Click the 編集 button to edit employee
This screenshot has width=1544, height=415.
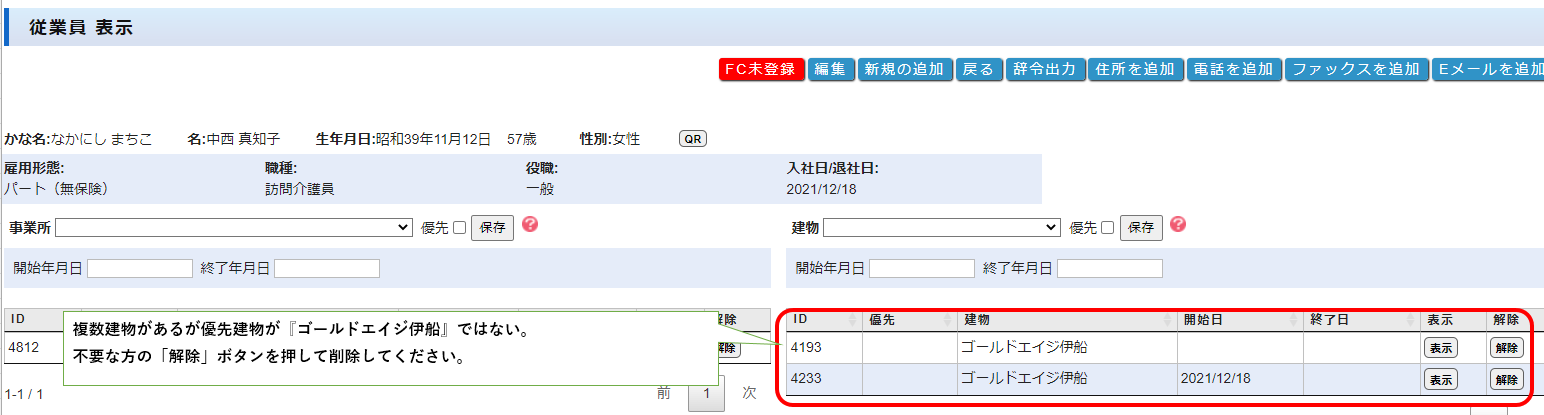[x=830, y=69]
